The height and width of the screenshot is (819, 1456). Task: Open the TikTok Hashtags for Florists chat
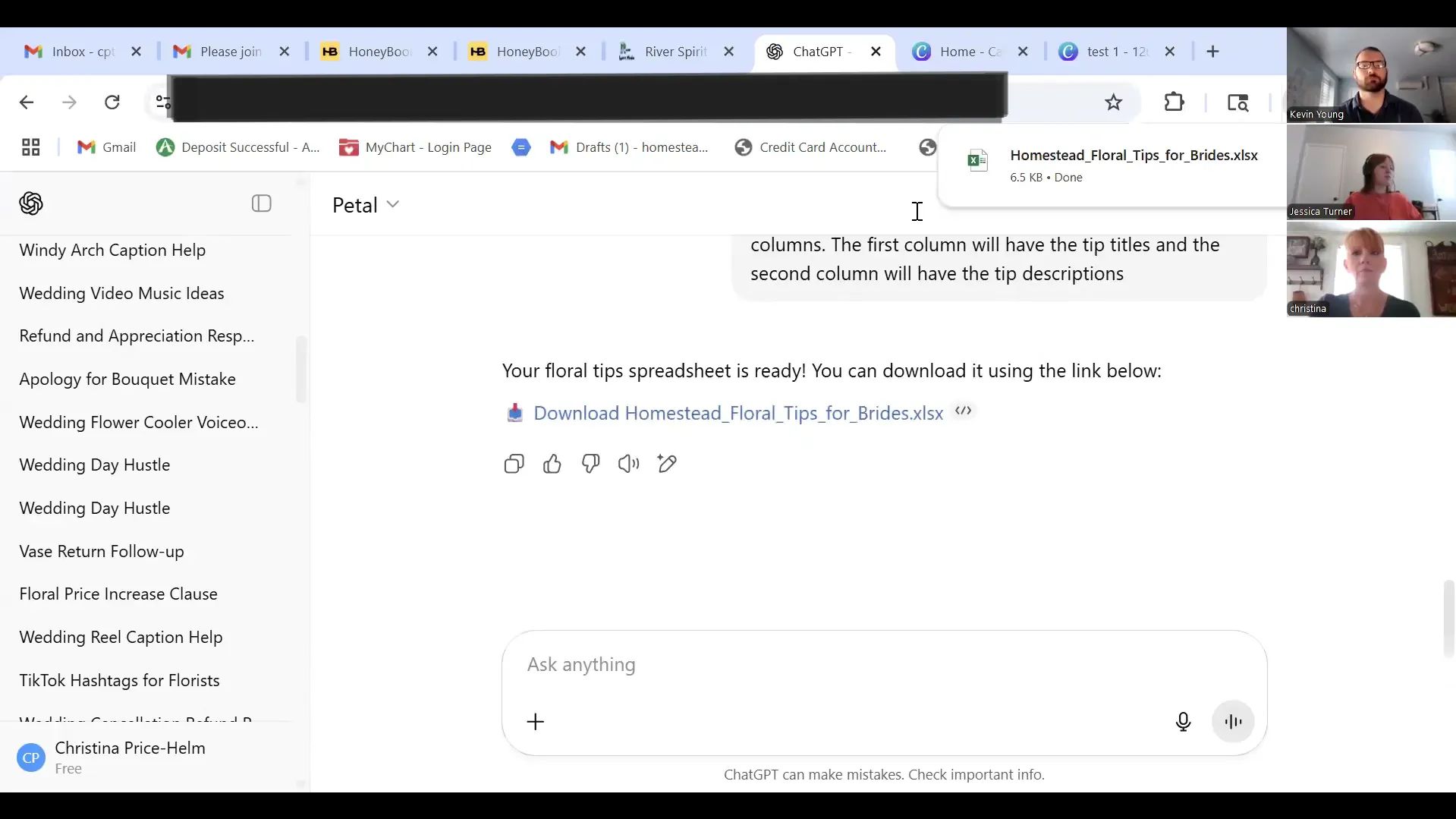click(119, 681)
